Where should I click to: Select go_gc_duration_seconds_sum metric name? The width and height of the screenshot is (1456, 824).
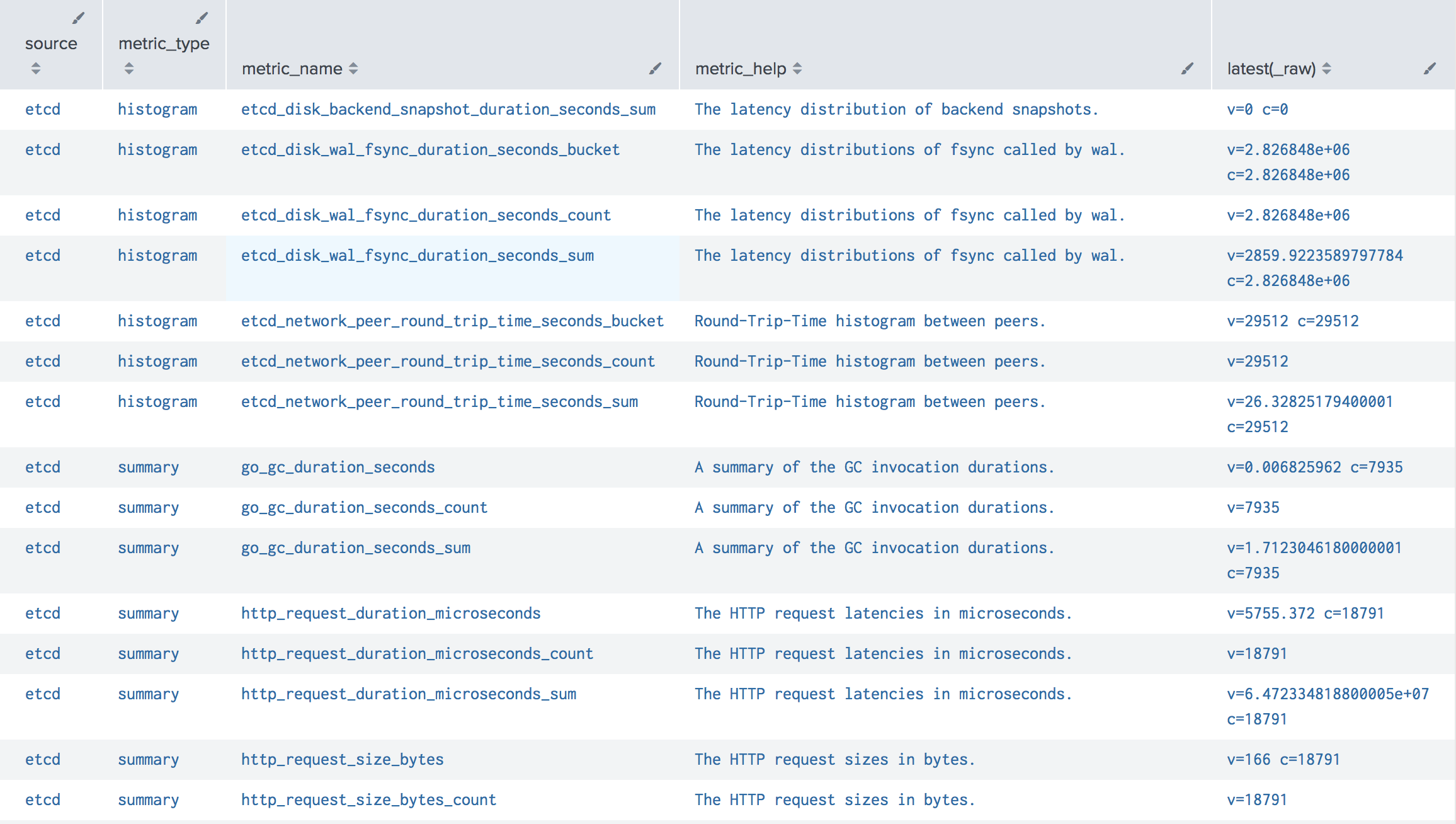pos(356,548)
